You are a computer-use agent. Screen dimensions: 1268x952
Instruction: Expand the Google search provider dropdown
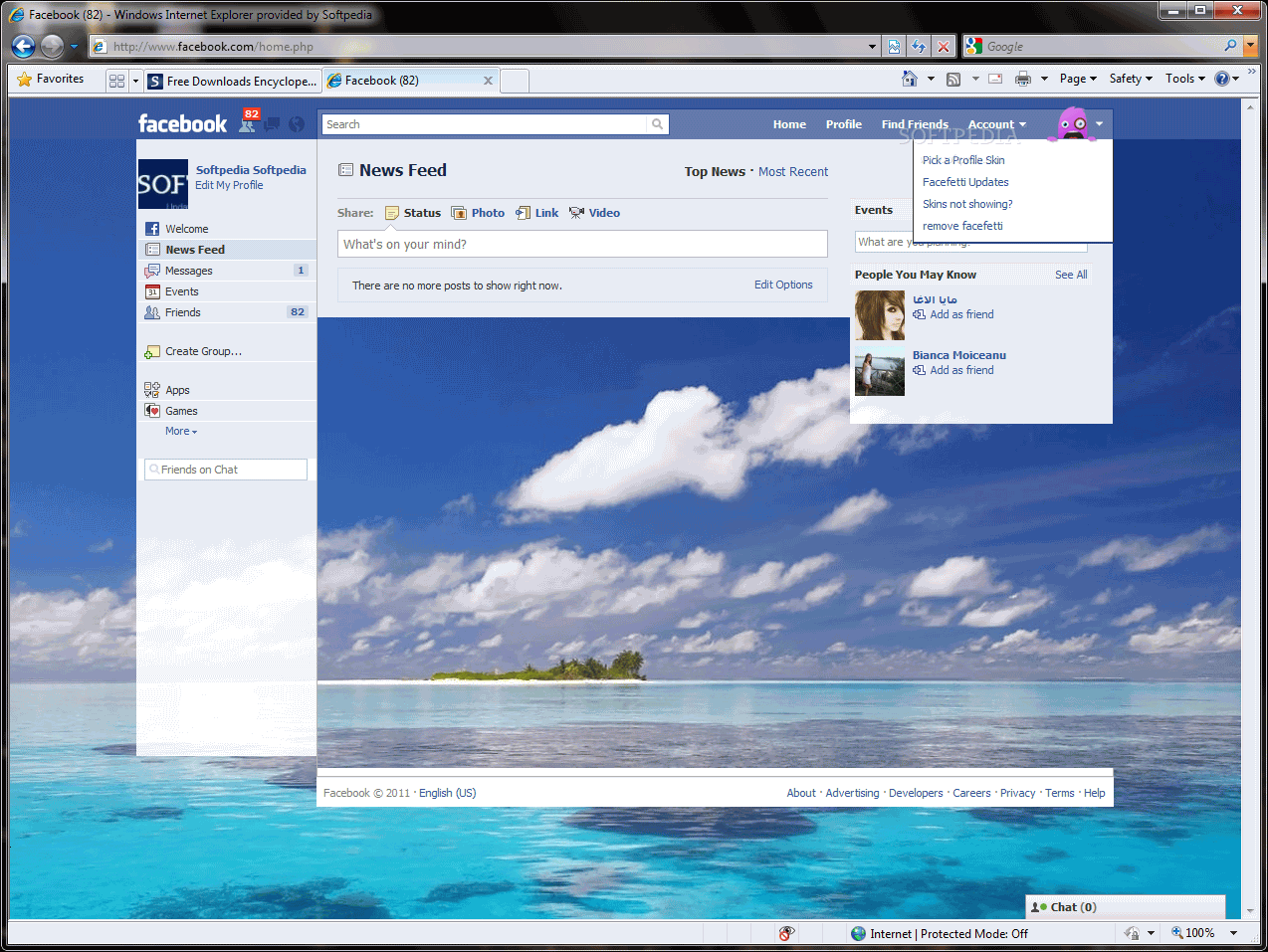point(1251,46)
